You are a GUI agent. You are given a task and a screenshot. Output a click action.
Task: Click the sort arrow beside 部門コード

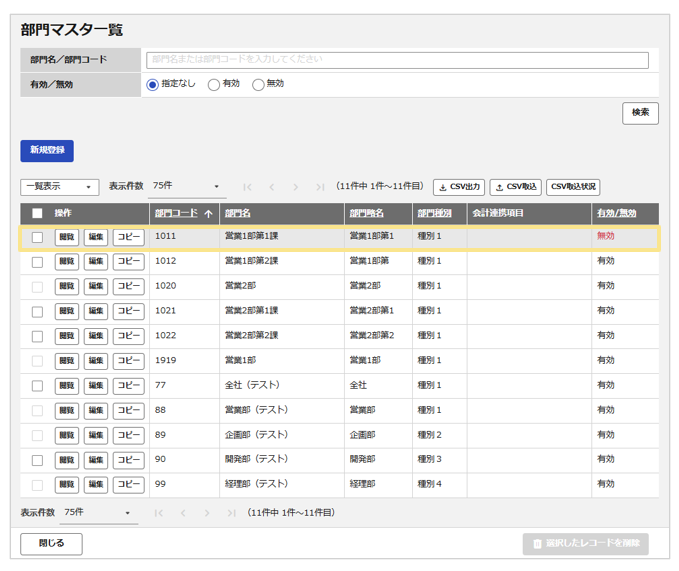(208, 213)
